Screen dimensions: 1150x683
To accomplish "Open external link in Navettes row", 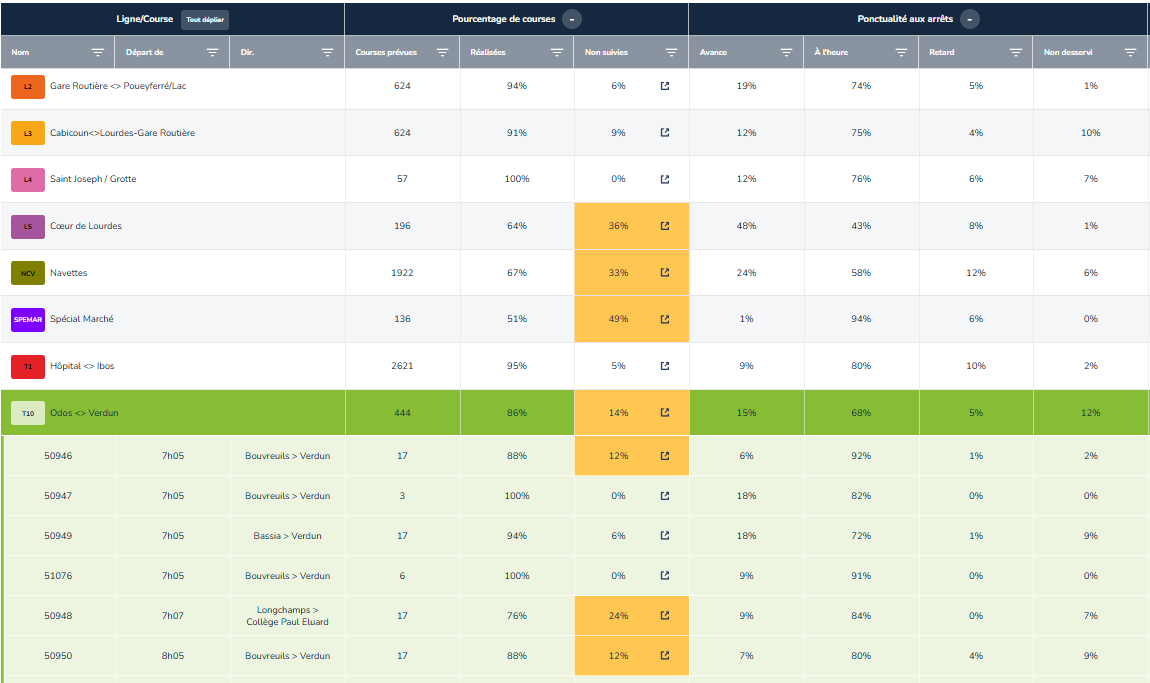I will click(665, 273).
